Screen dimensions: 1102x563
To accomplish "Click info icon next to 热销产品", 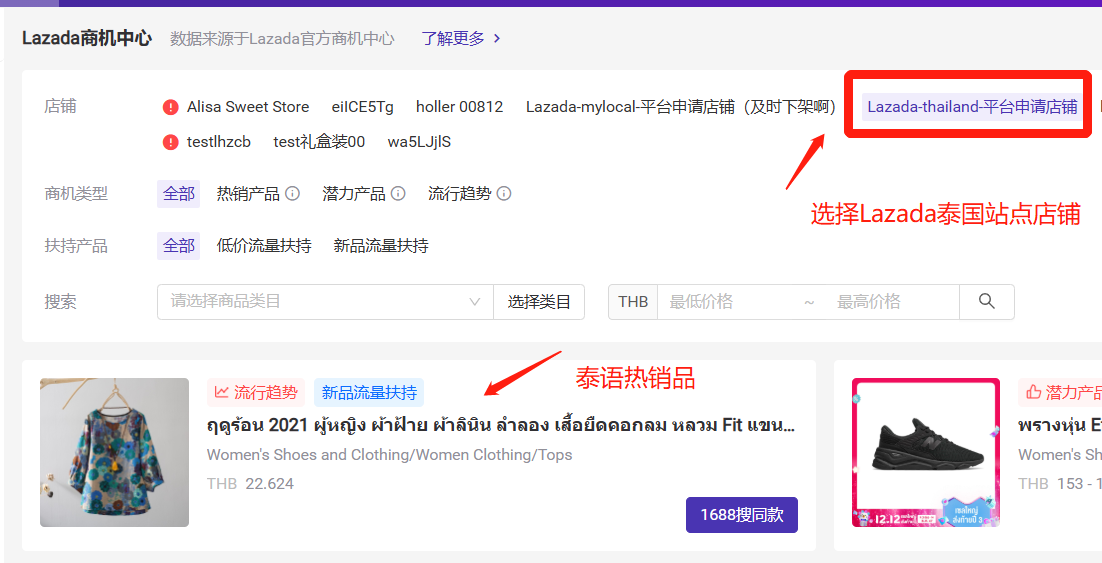I will point(292,194).
